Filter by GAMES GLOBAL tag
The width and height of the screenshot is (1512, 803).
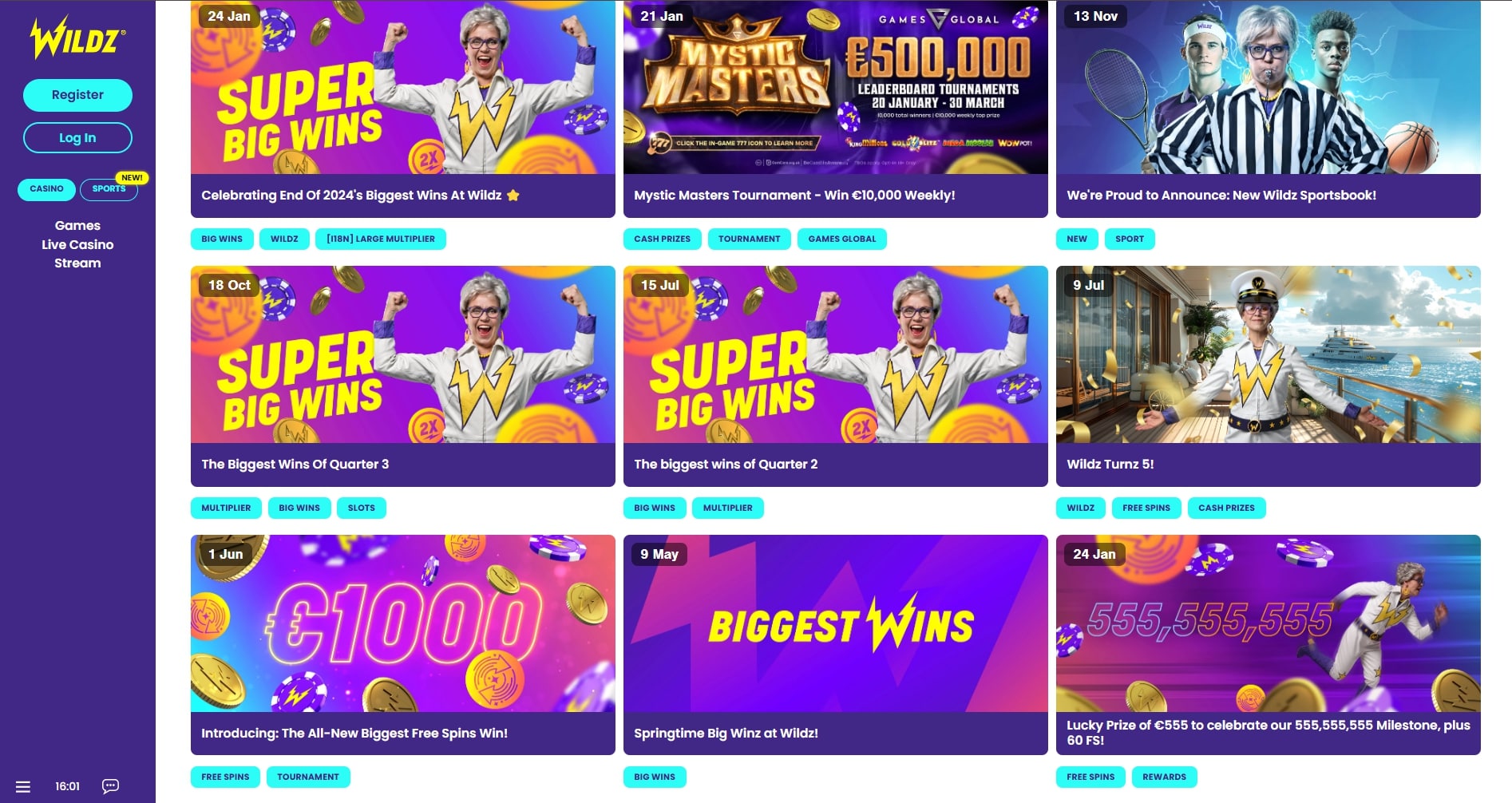click(x=841, y=239)
